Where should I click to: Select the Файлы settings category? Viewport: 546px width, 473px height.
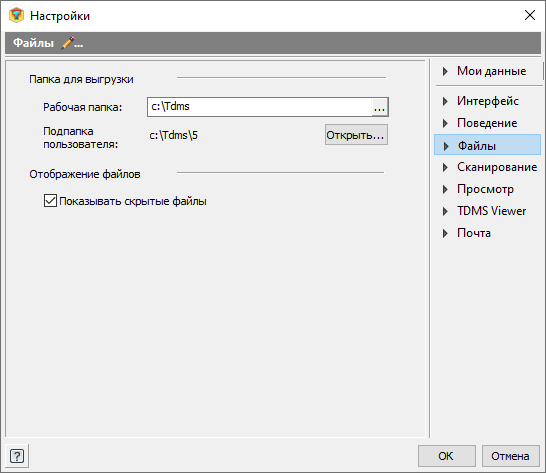click(488, 145)
